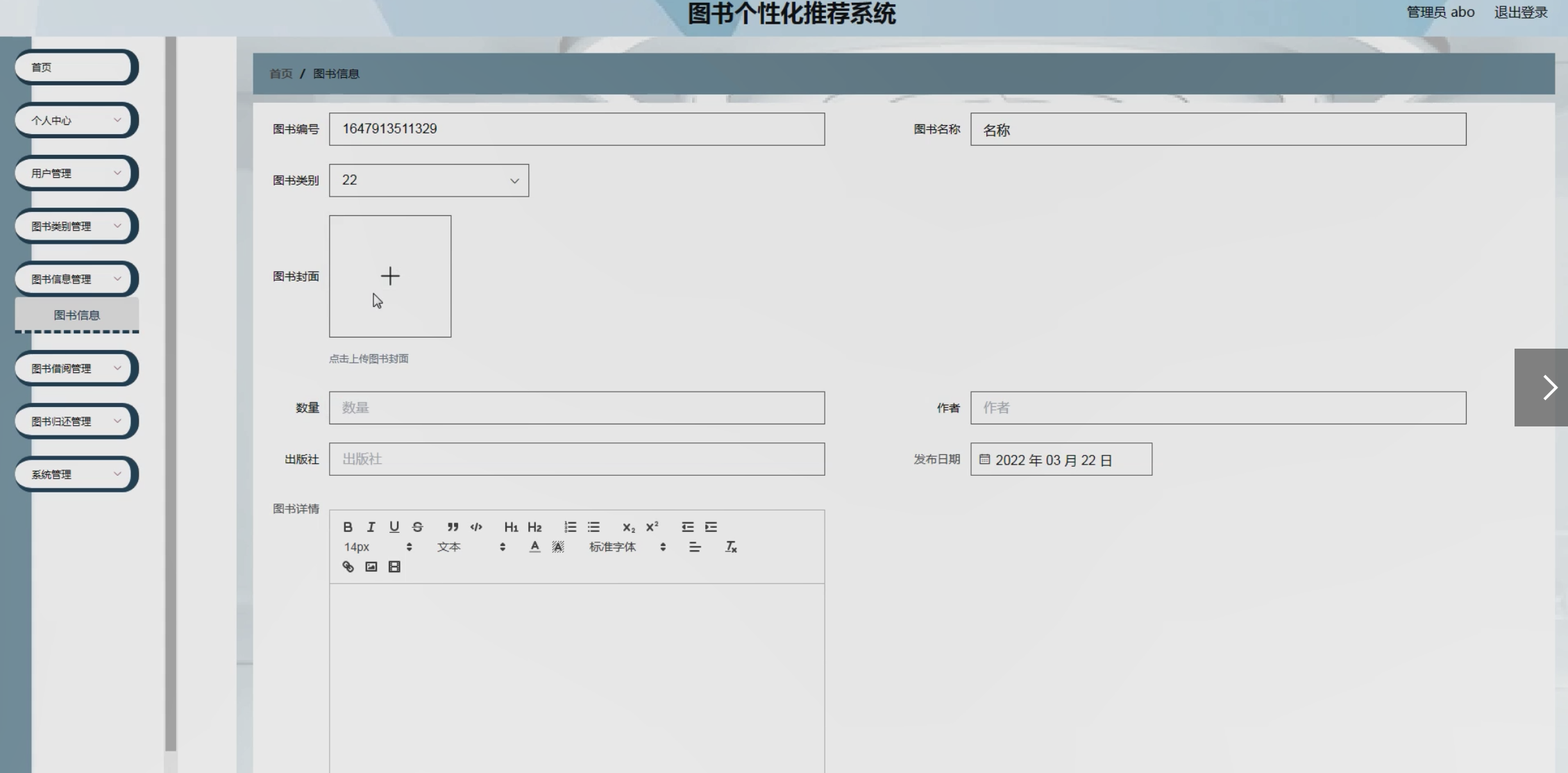This screenshot has height=773, width=1568.
Task: Toggle underline formatting in the editor
Action: tap(394, 527)
